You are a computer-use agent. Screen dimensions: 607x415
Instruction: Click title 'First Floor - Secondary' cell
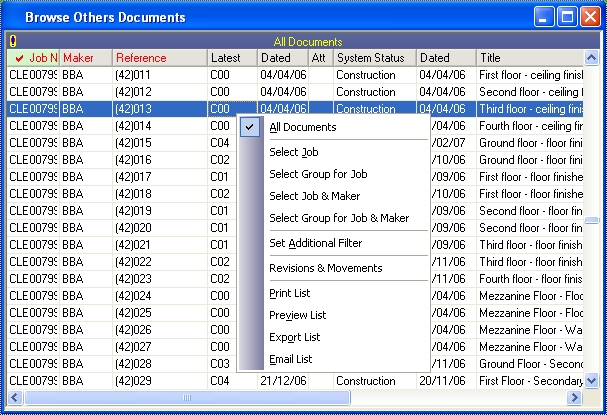pos(531,381)
